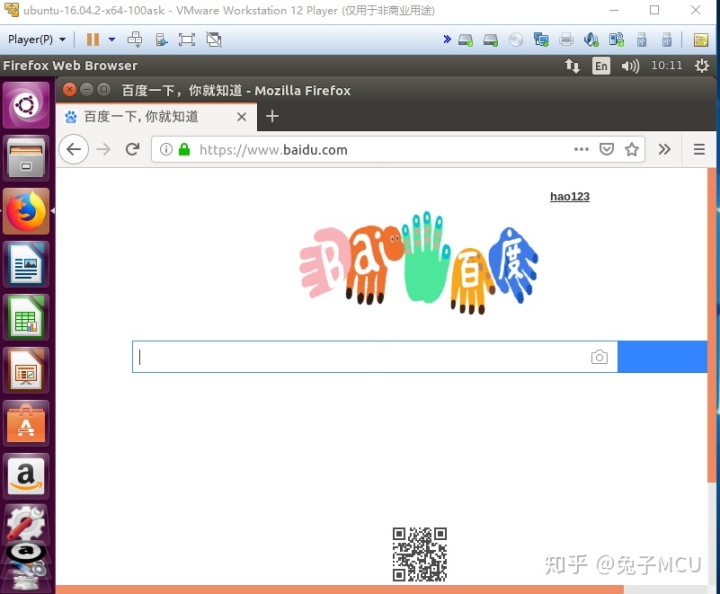Select the Baidu tab in Firefox
Image resolution: width=720 pixels, height=594 pixels.
pyautogui.click(x=156, y=117)
